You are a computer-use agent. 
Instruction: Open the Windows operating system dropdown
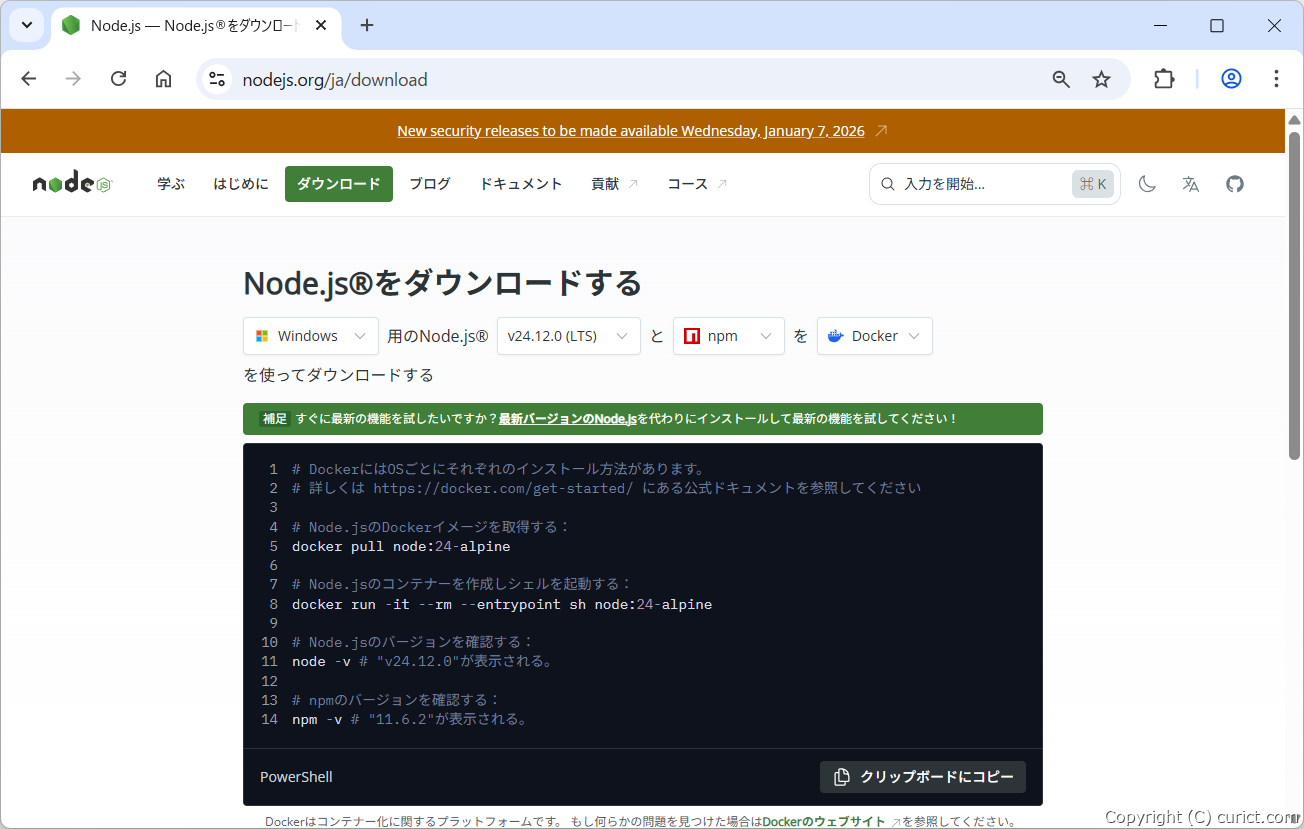(310, 336)
